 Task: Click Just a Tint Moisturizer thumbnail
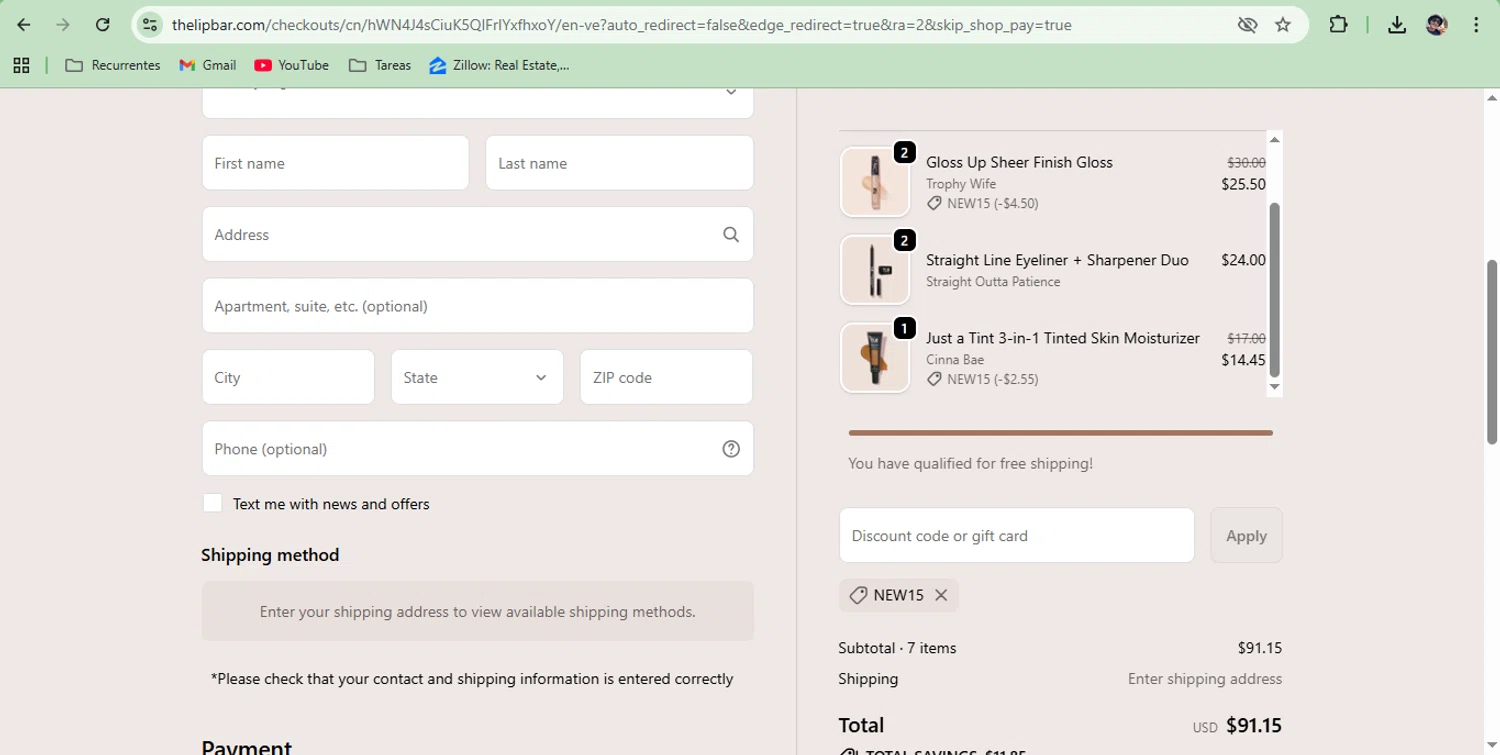click(875, 358)
